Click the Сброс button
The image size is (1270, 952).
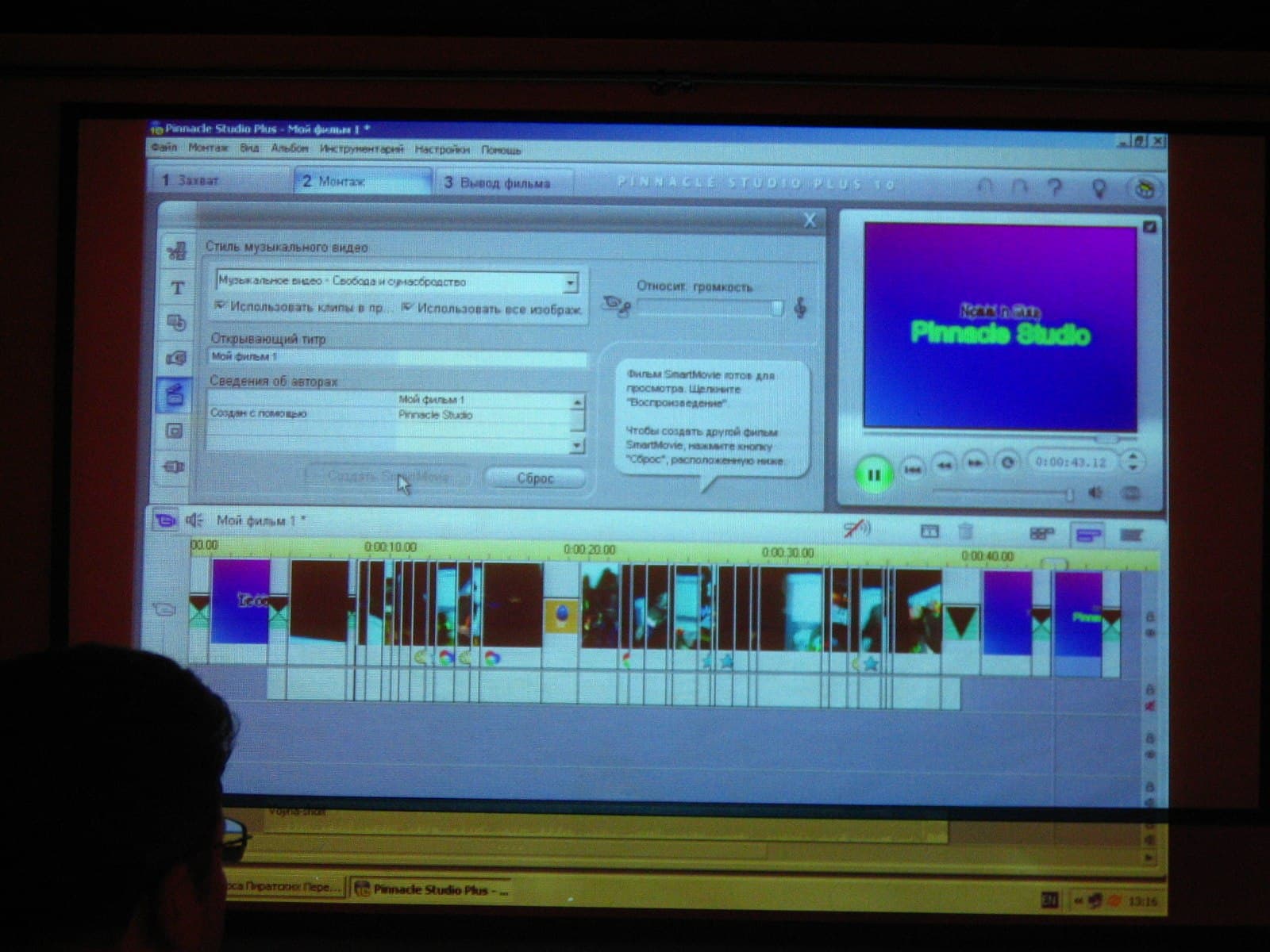(x=535, y=478)
